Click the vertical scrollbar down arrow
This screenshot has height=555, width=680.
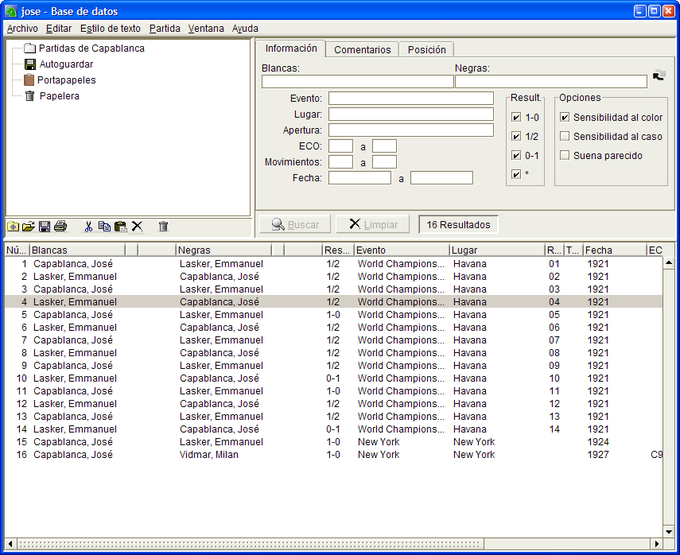[x=668, y=531]
